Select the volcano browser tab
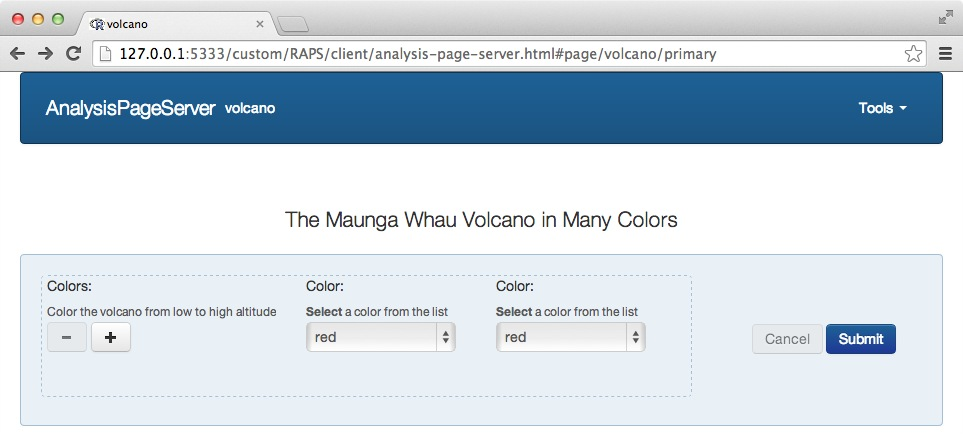This screenshot has width=963, height=435. 170,24
